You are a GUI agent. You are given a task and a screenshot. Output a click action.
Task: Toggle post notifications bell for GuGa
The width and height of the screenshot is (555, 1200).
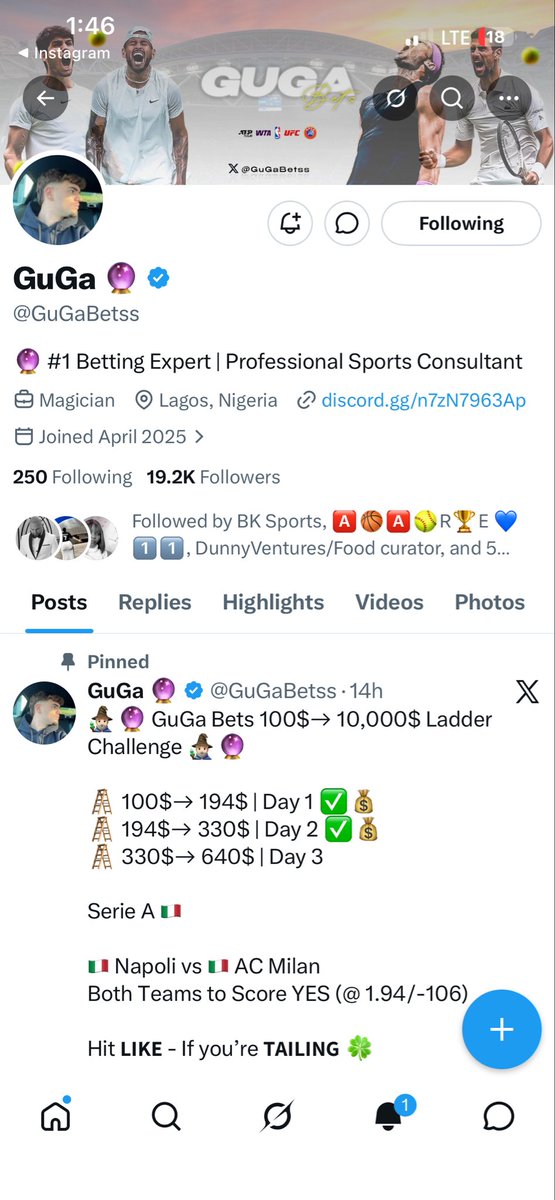coord(291,223)
